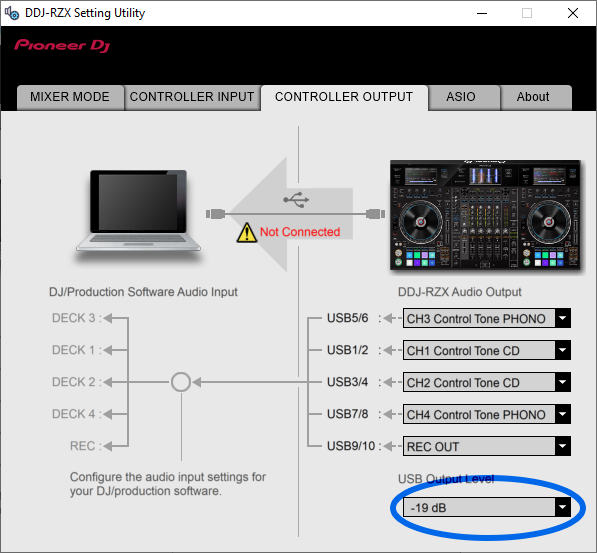Expand the USB1/2 output dropdown

pyautogui.click(x=487, y=350)
